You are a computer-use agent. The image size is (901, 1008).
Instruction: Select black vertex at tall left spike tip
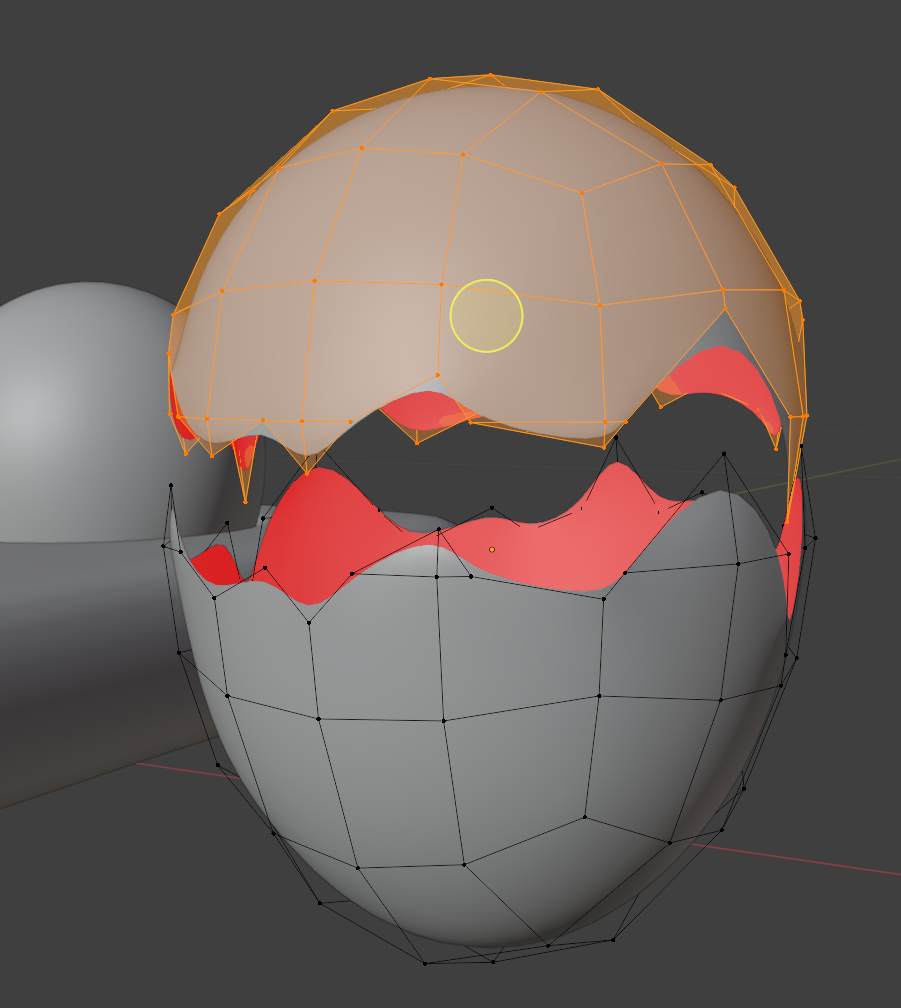pos(170,485)
